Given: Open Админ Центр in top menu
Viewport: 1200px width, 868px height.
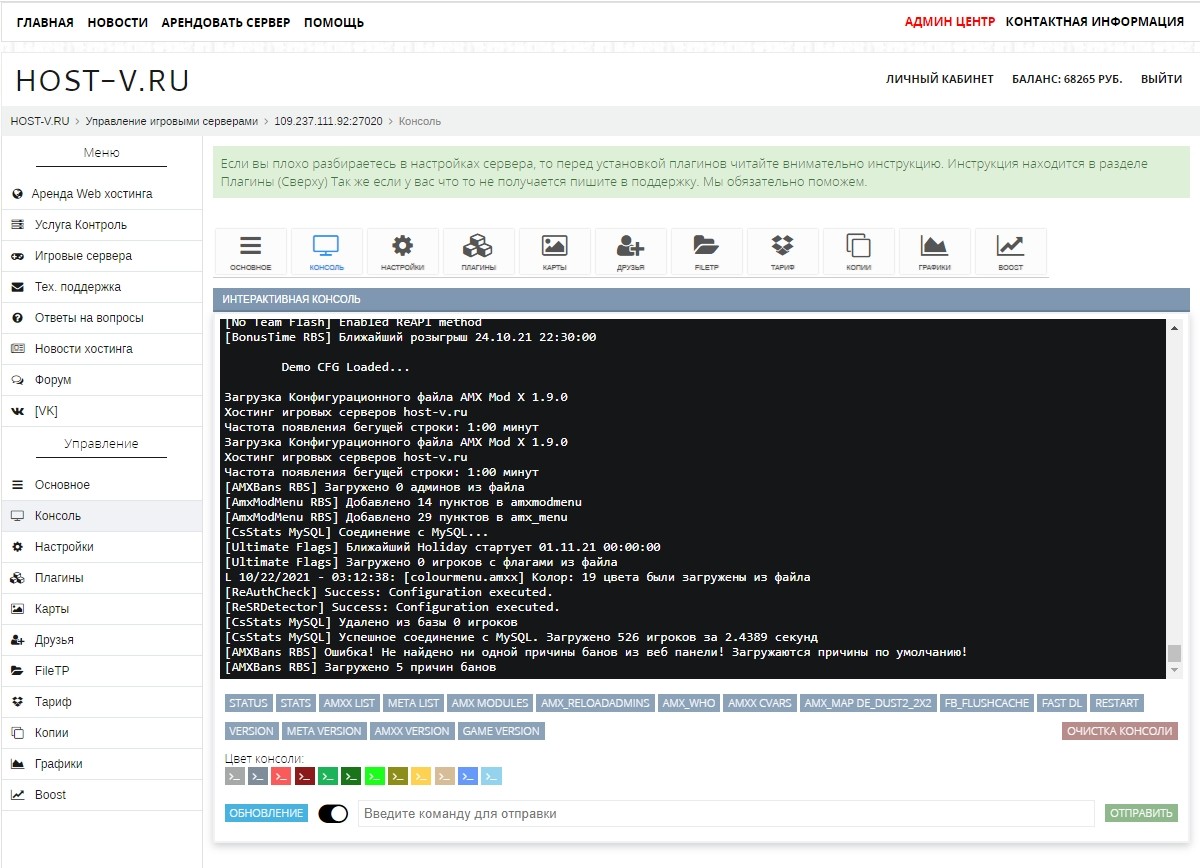Looking at the screenshot, I should 949,22.
